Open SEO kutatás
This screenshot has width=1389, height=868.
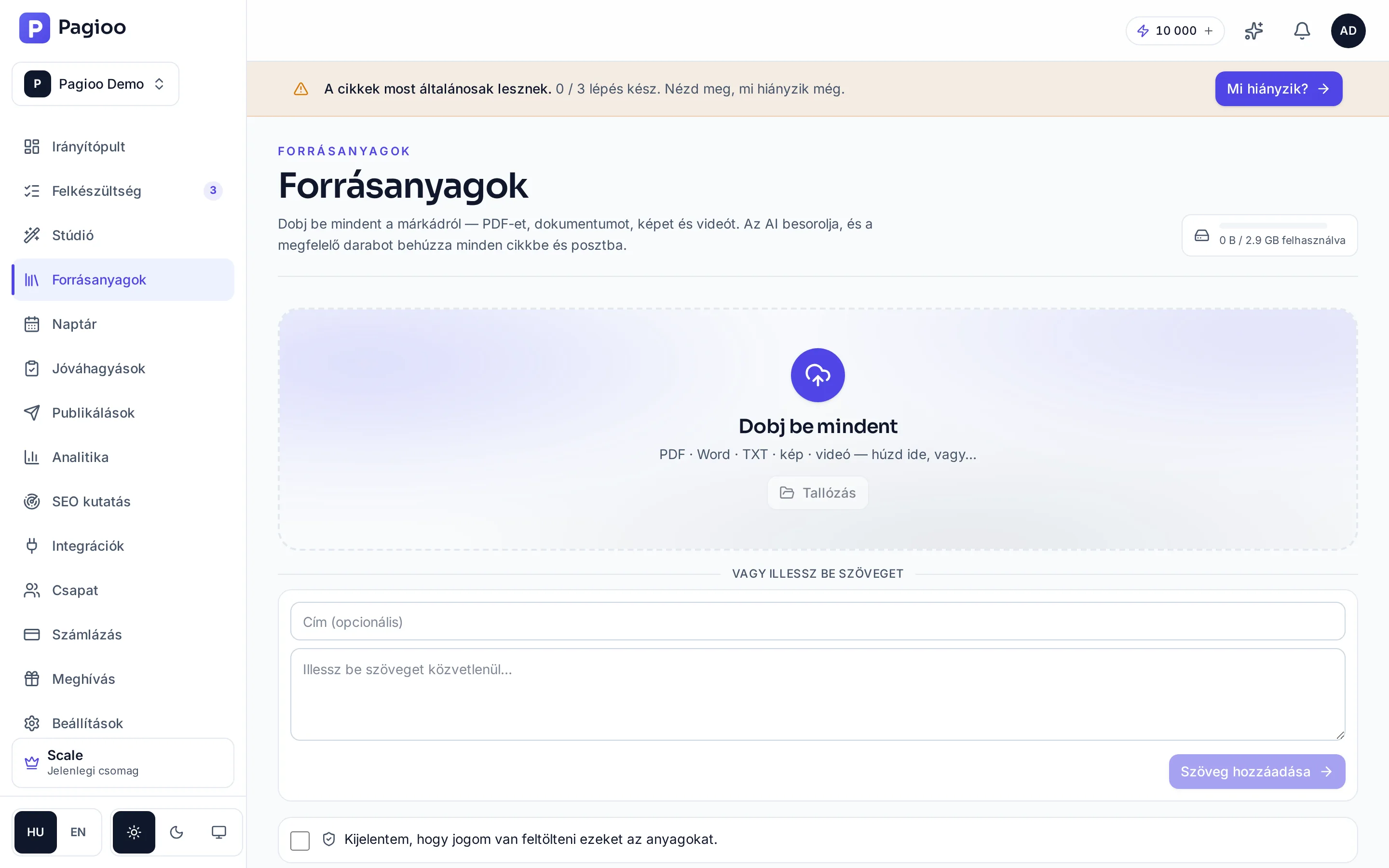pyautogui.click(x=123, y=501)
